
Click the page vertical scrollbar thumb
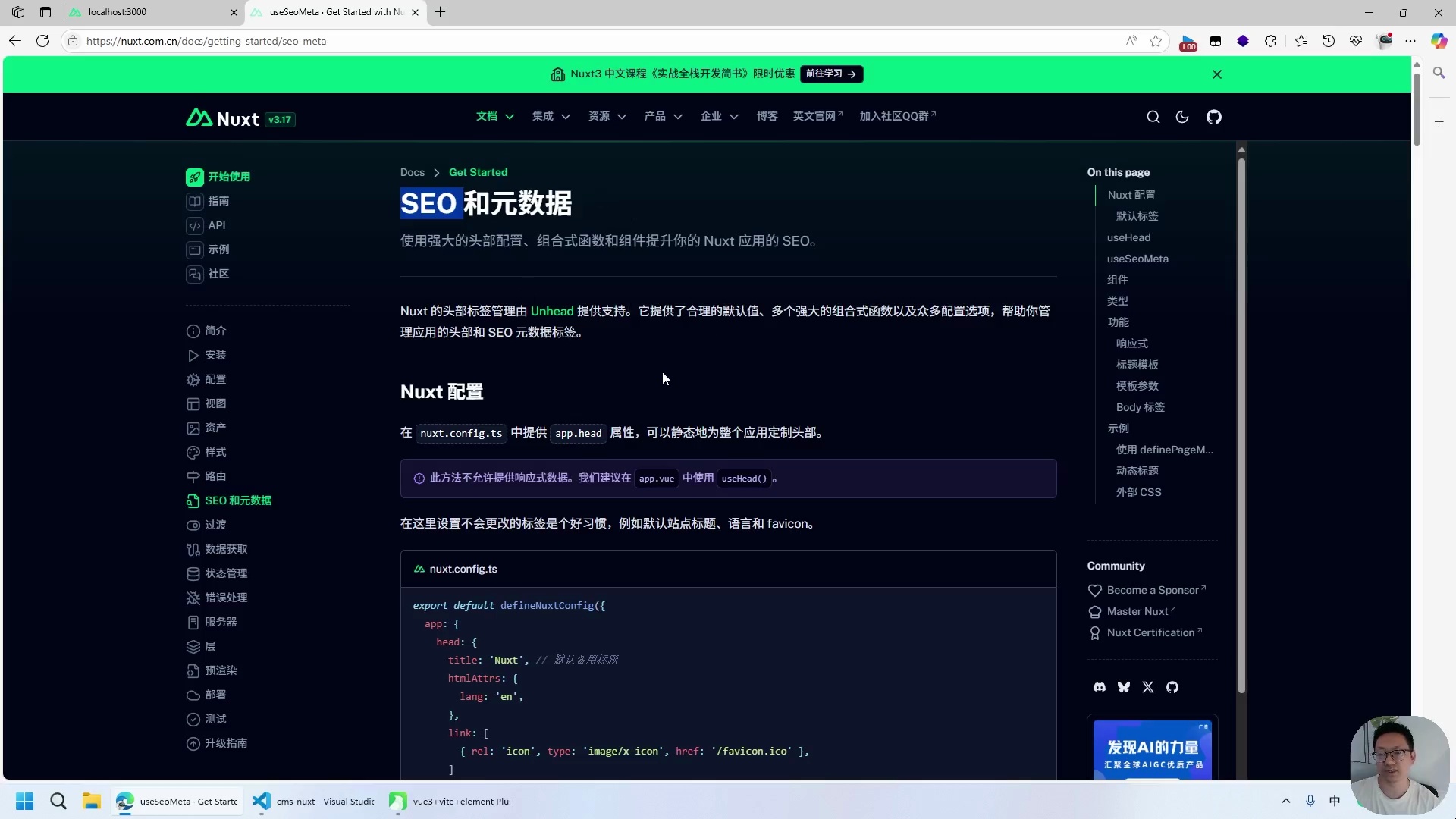[1416, 110]
